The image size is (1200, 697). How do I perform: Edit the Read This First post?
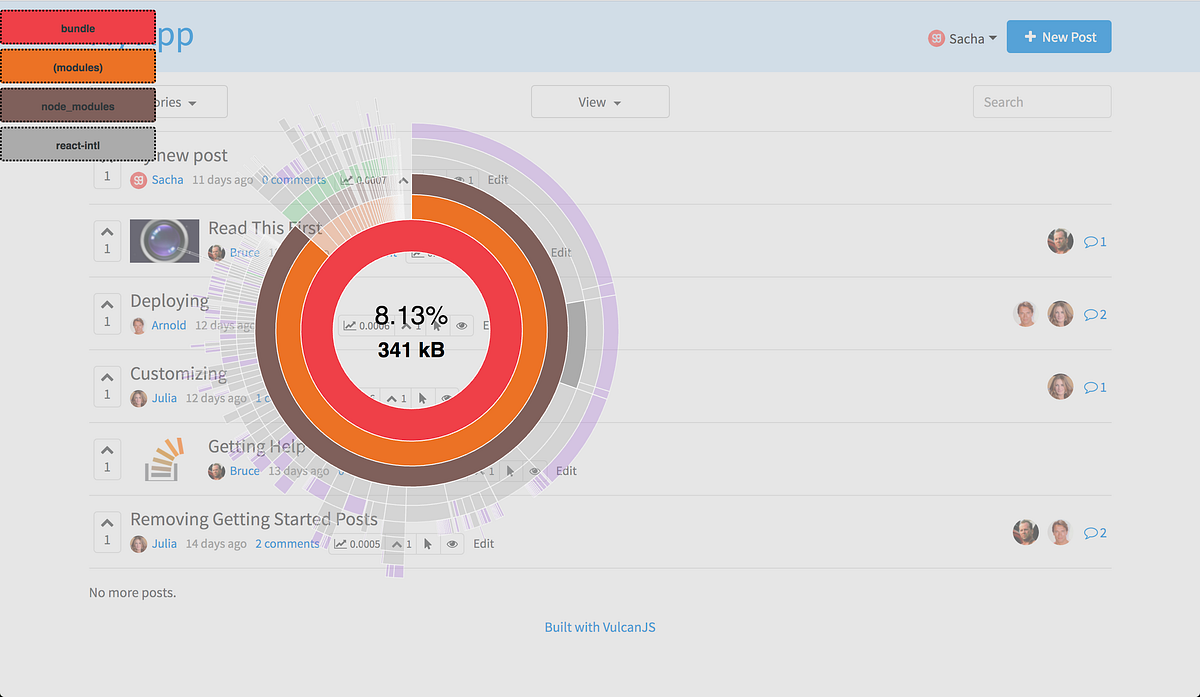pos(561,253)
